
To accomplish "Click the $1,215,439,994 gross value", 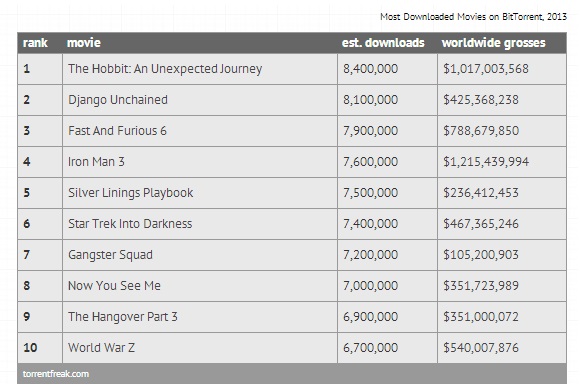I will click(x=486, y=162).
